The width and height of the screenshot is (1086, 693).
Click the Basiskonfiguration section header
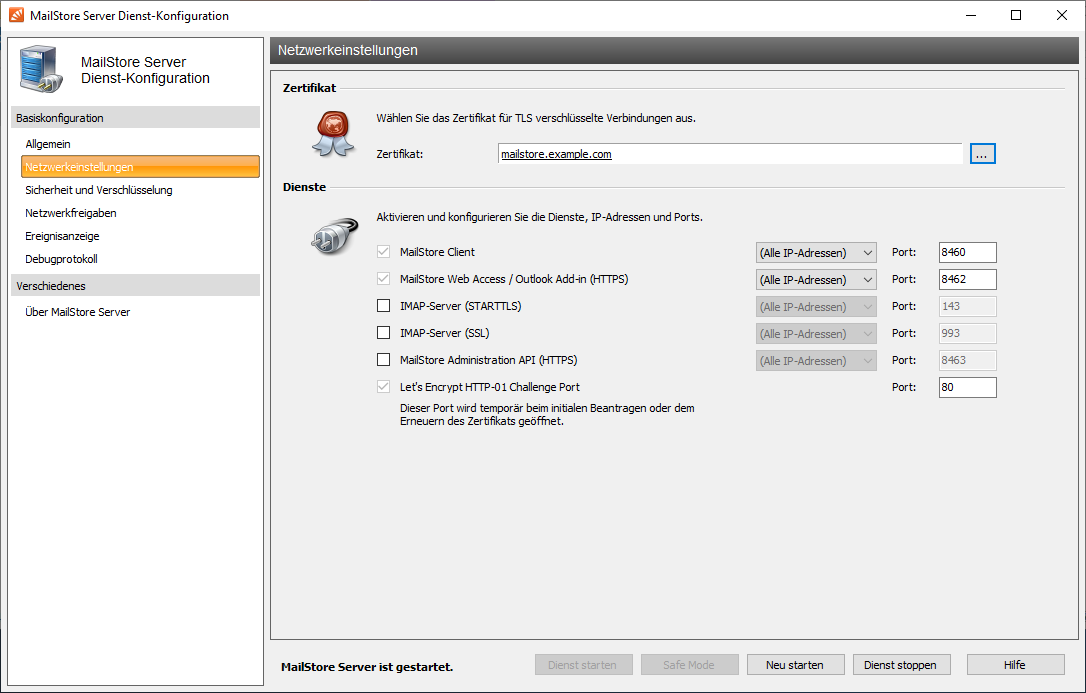coord(136,118)
